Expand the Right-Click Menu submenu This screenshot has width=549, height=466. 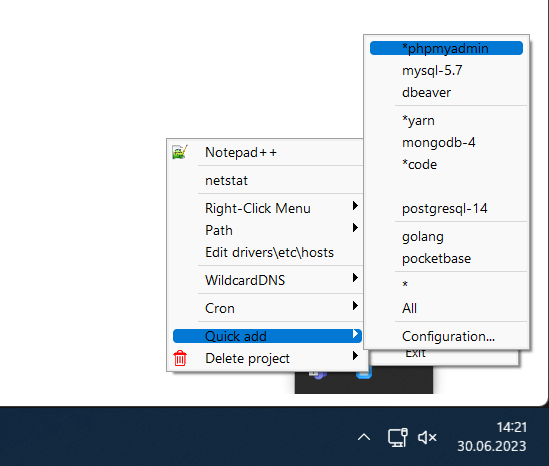click(267, 208)
